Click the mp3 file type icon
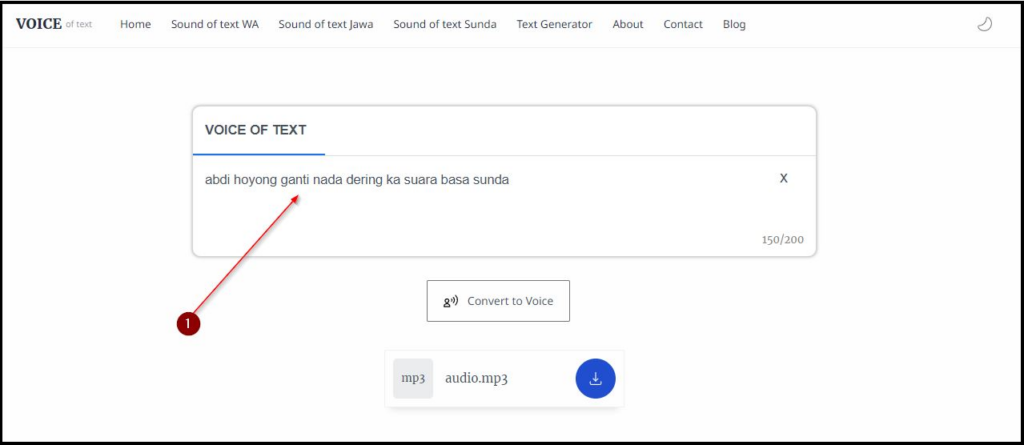Screen dimensions: 1024x445 413,378
